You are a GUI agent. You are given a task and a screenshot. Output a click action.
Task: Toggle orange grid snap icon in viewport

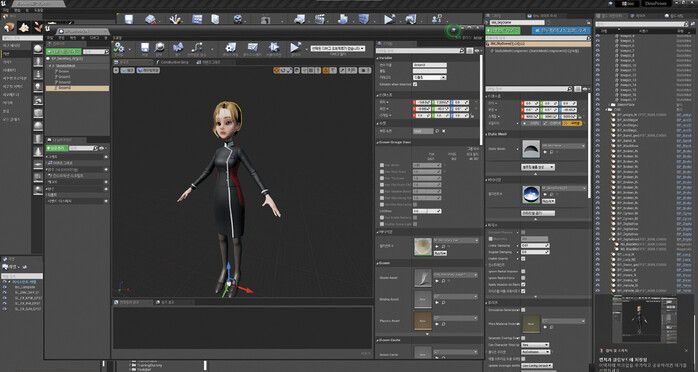(325, 70)
